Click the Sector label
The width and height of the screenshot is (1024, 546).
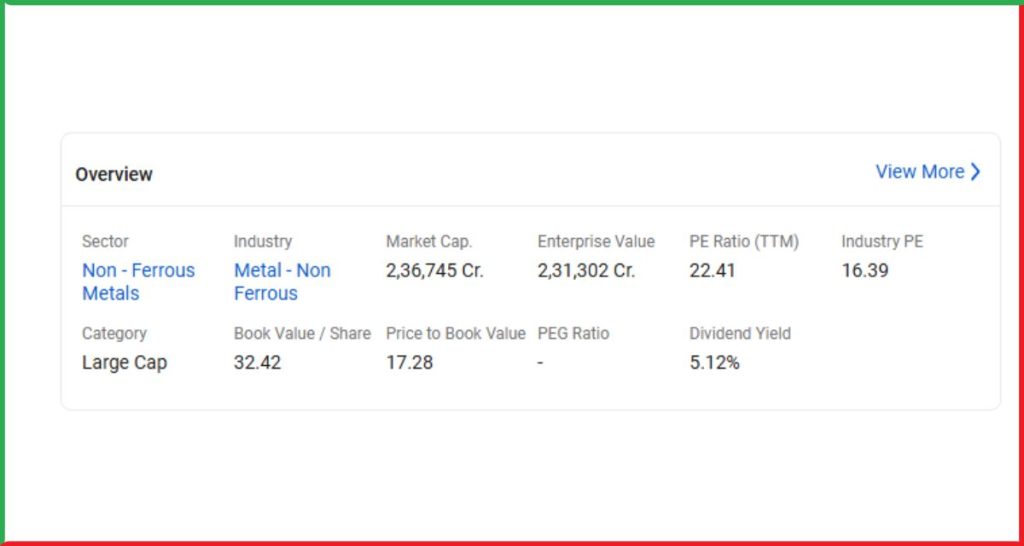105,242
